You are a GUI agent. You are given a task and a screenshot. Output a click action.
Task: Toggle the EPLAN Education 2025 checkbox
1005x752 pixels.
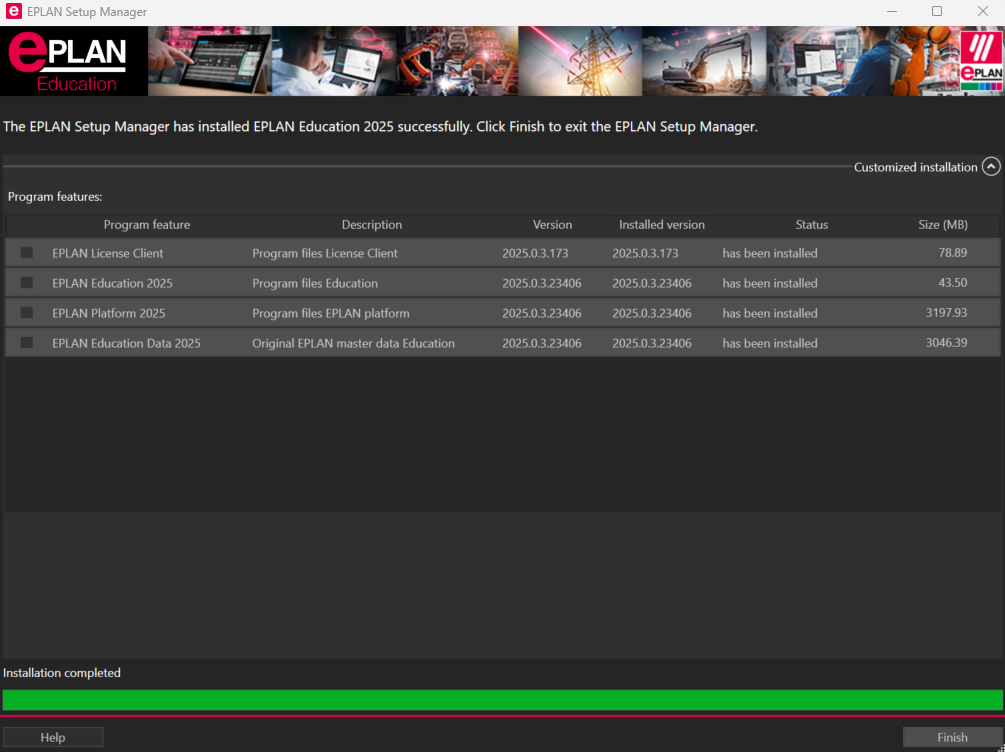tap(27, 283)
